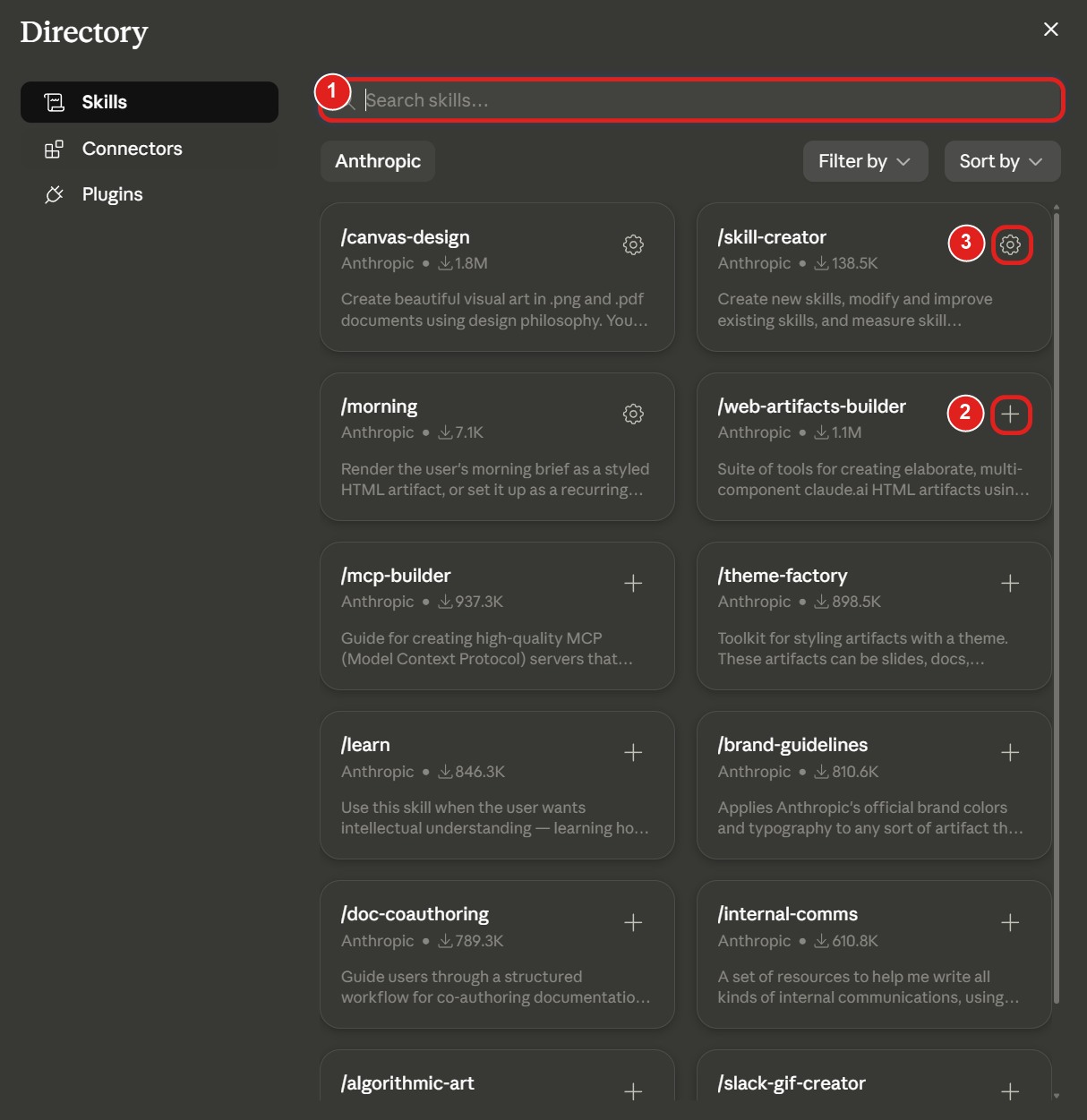Click the 898.5K download count text
This screenshot has height=1120, width=1087.
(x=857, y=602)
